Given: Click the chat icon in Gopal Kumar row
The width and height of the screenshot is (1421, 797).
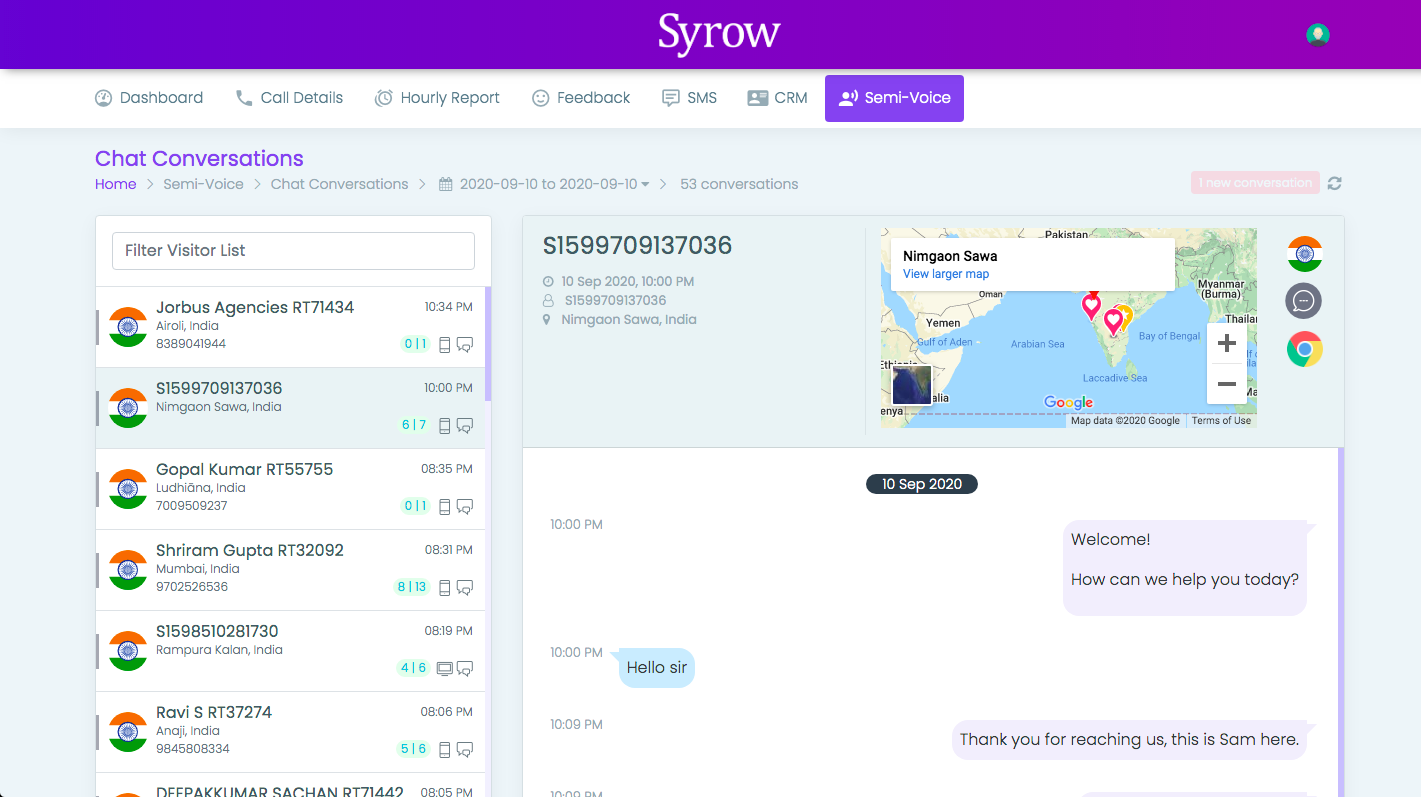Looking at the screenshot, I should (x=465, y=507).
